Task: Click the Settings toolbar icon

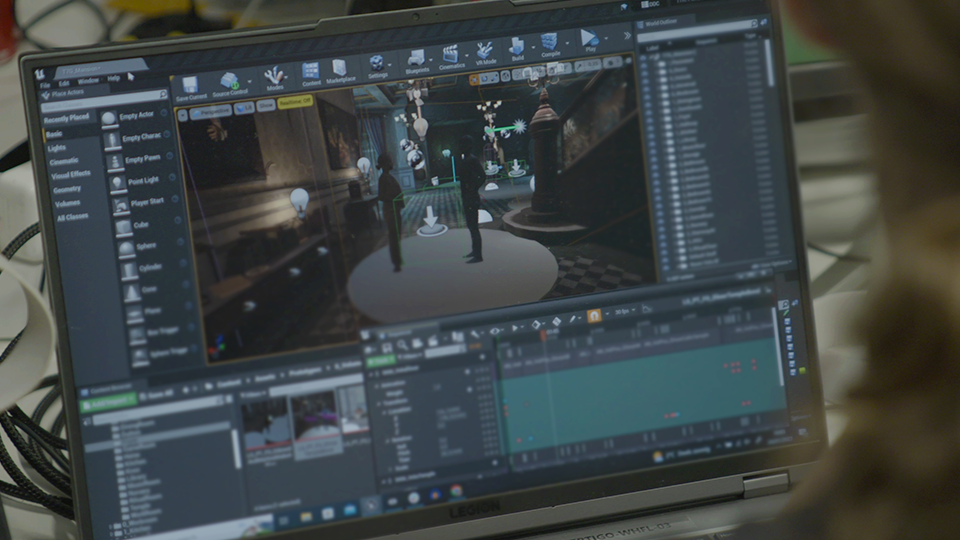Action: point(377,63)
